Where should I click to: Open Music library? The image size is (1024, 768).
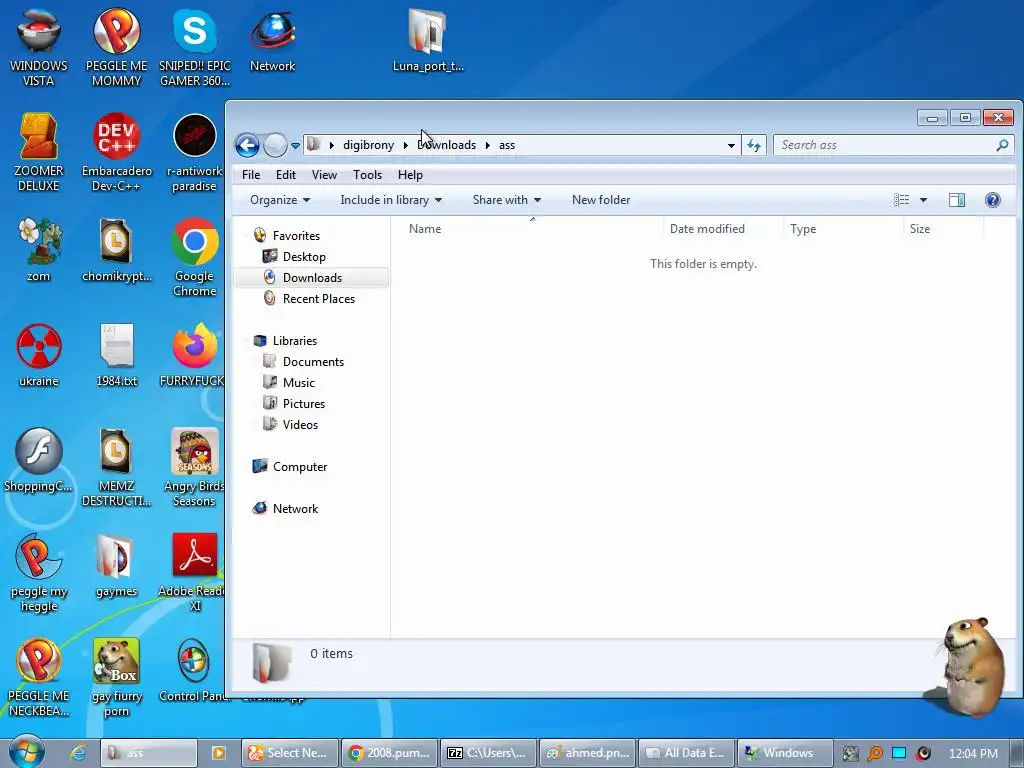tap(298, 383)
